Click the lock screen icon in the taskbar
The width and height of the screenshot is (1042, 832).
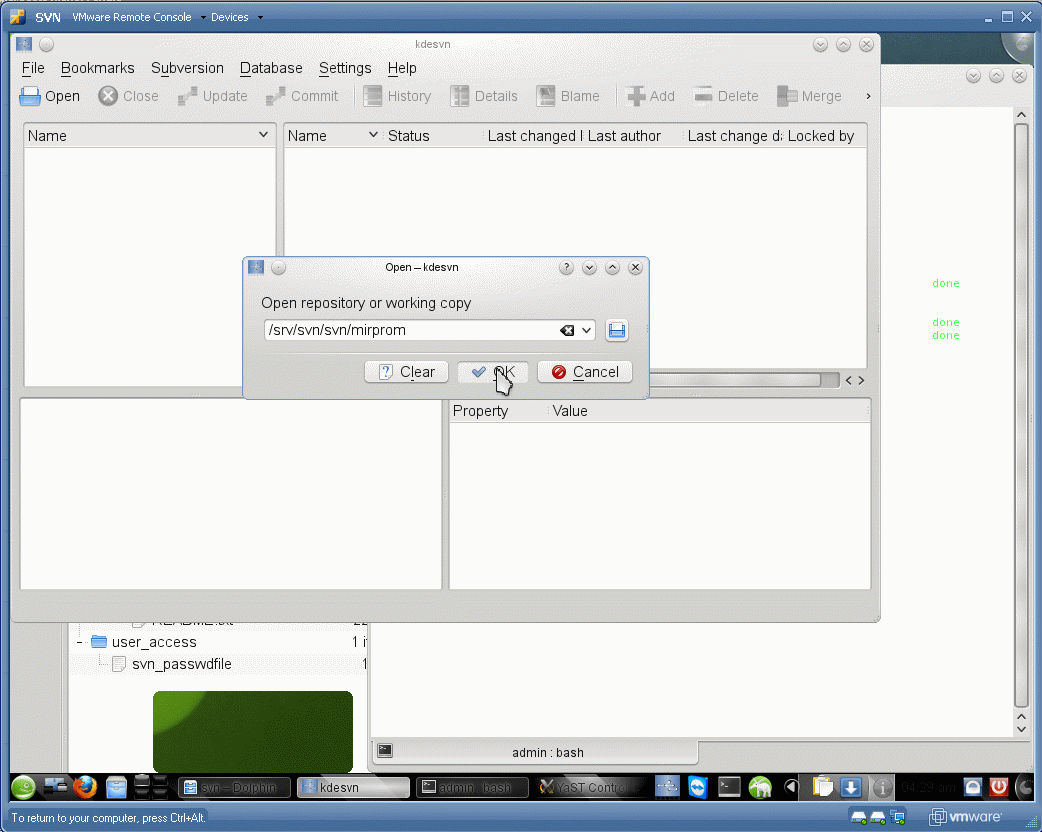click(972, 787)
